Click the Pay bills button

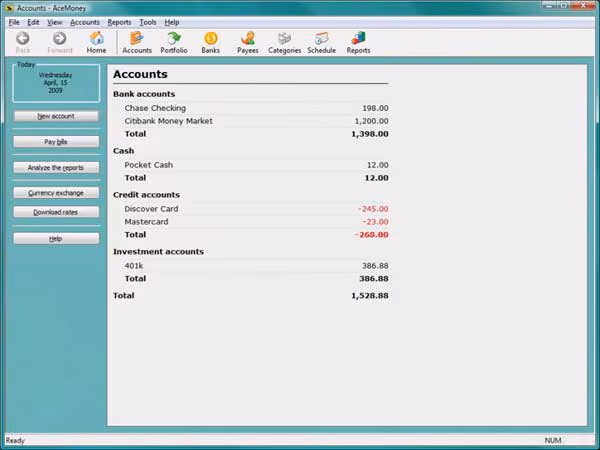(x=56, y=142)
